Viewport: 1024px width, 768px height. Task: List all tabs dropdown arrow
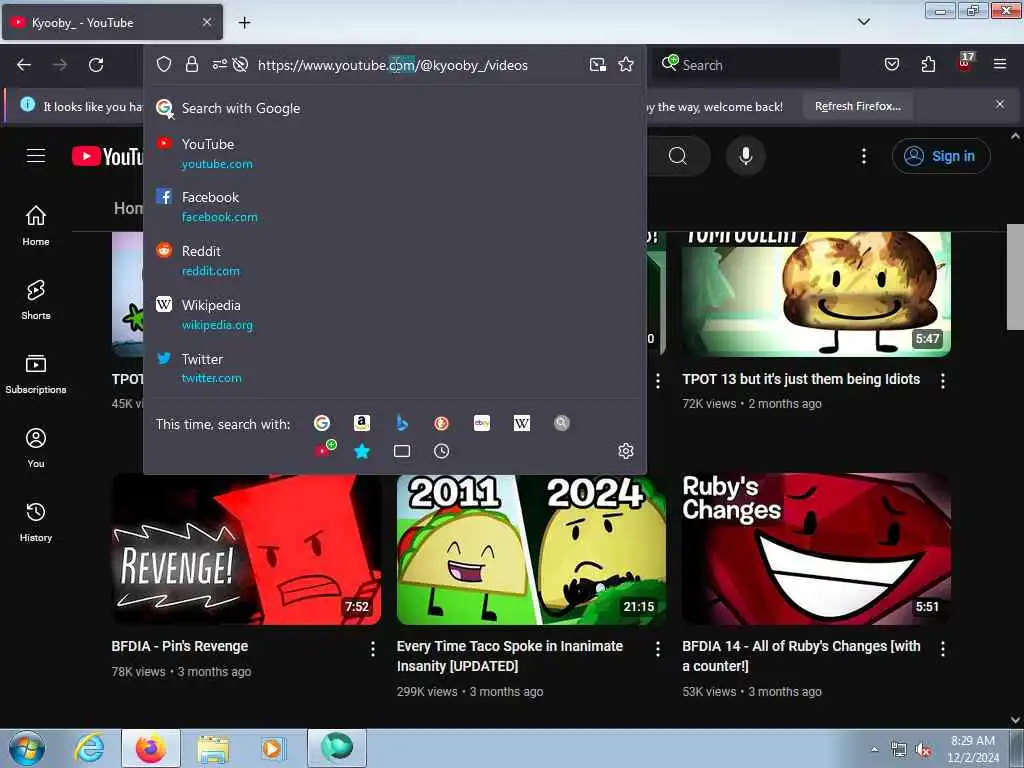click(863, 22)
